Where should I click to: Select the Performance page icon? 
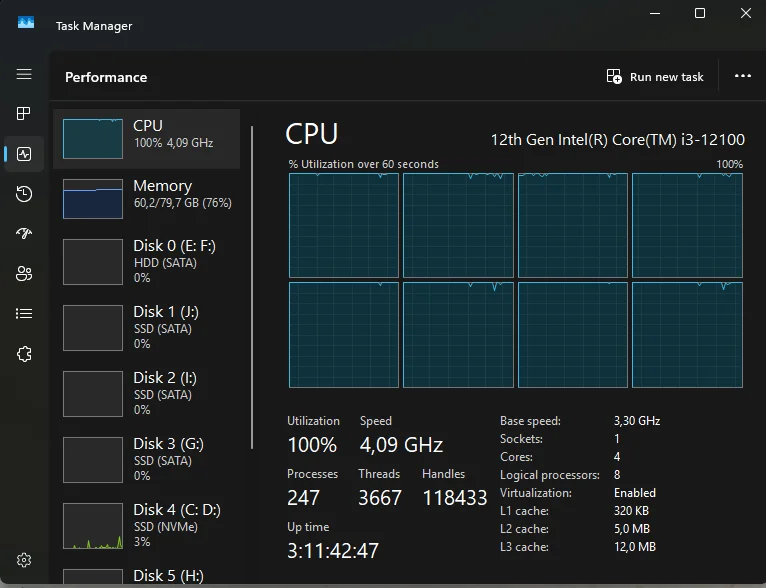pyautogui.click(x=24, y=154)
